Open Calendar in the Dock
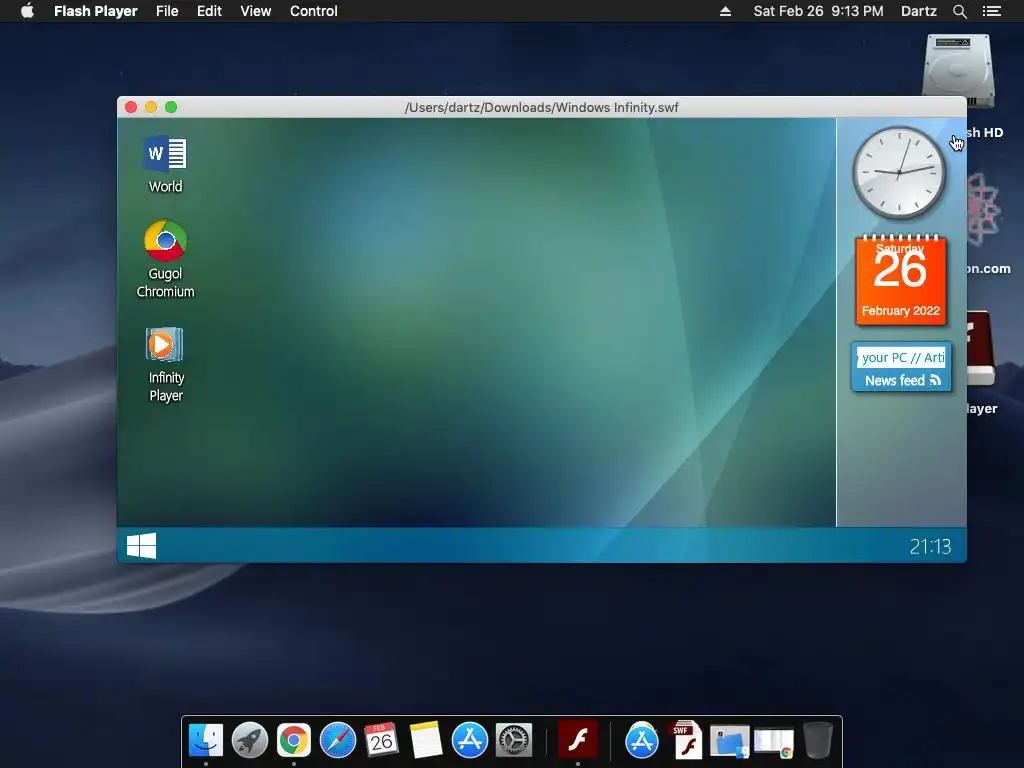 coord(381,740)
